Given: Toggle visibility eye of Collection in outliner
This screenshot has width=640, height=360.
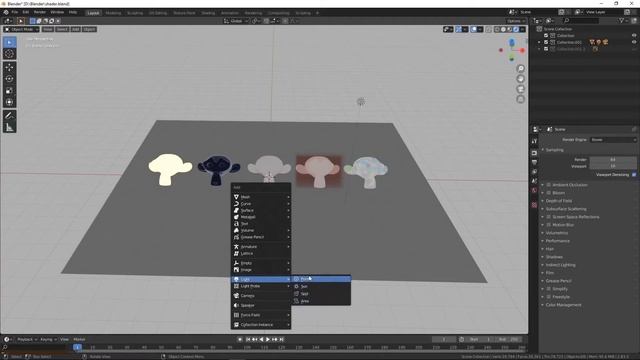Looking at the screenshot, I should [x=634, y=36].
